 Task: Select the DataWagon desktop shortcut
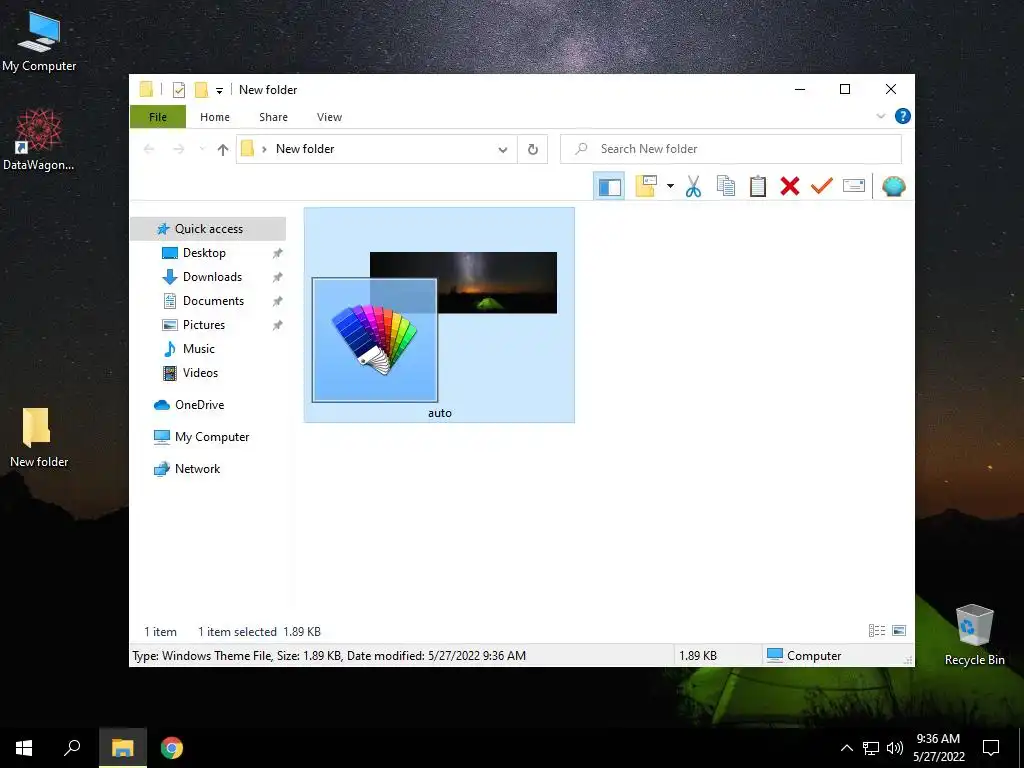[39, 140]
